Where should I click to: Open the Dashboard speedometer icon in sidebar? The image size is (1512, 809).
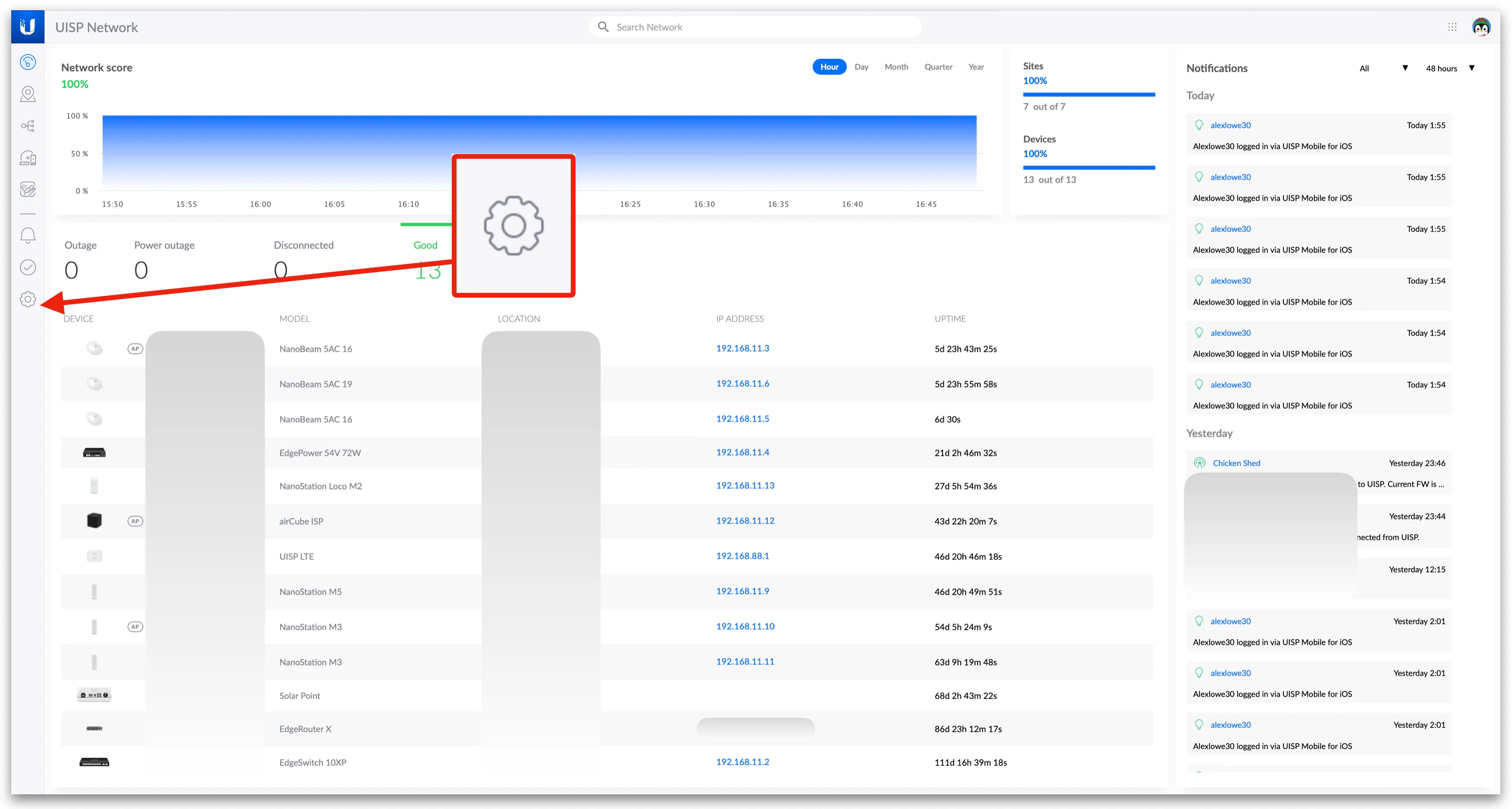pos(28,61)
